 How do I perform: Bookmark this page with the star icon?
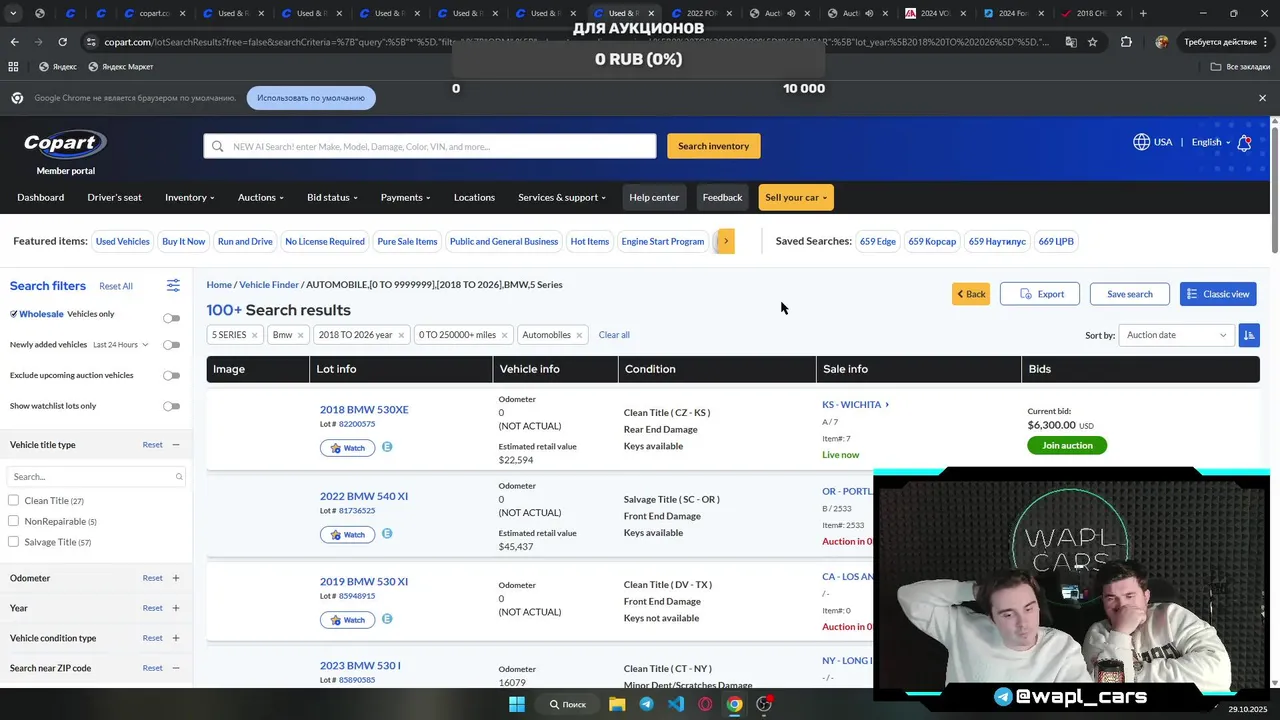click(x=1092, y=42)
